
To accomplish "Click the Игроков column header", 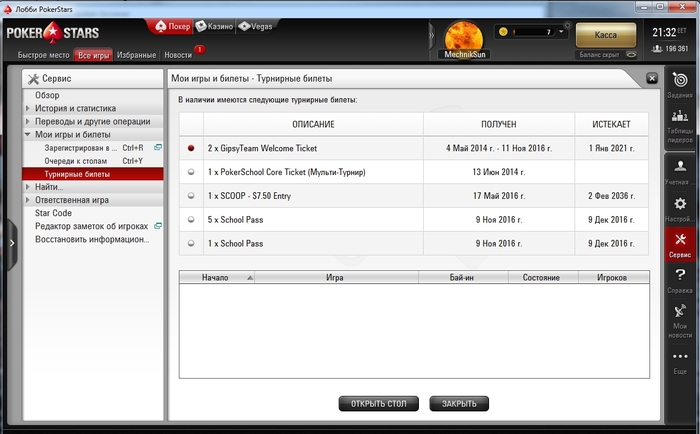I will (613, 277).
